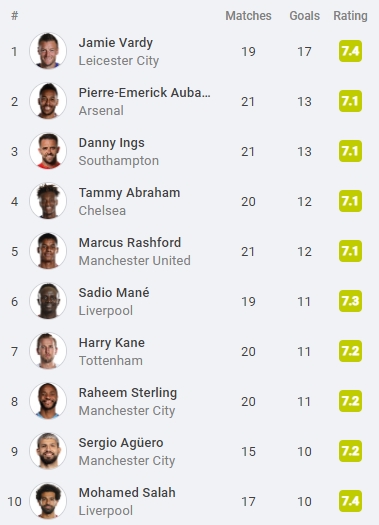This screenshot has width=379, height=525.
Task: Click the # rank column header
Action: 14,16
